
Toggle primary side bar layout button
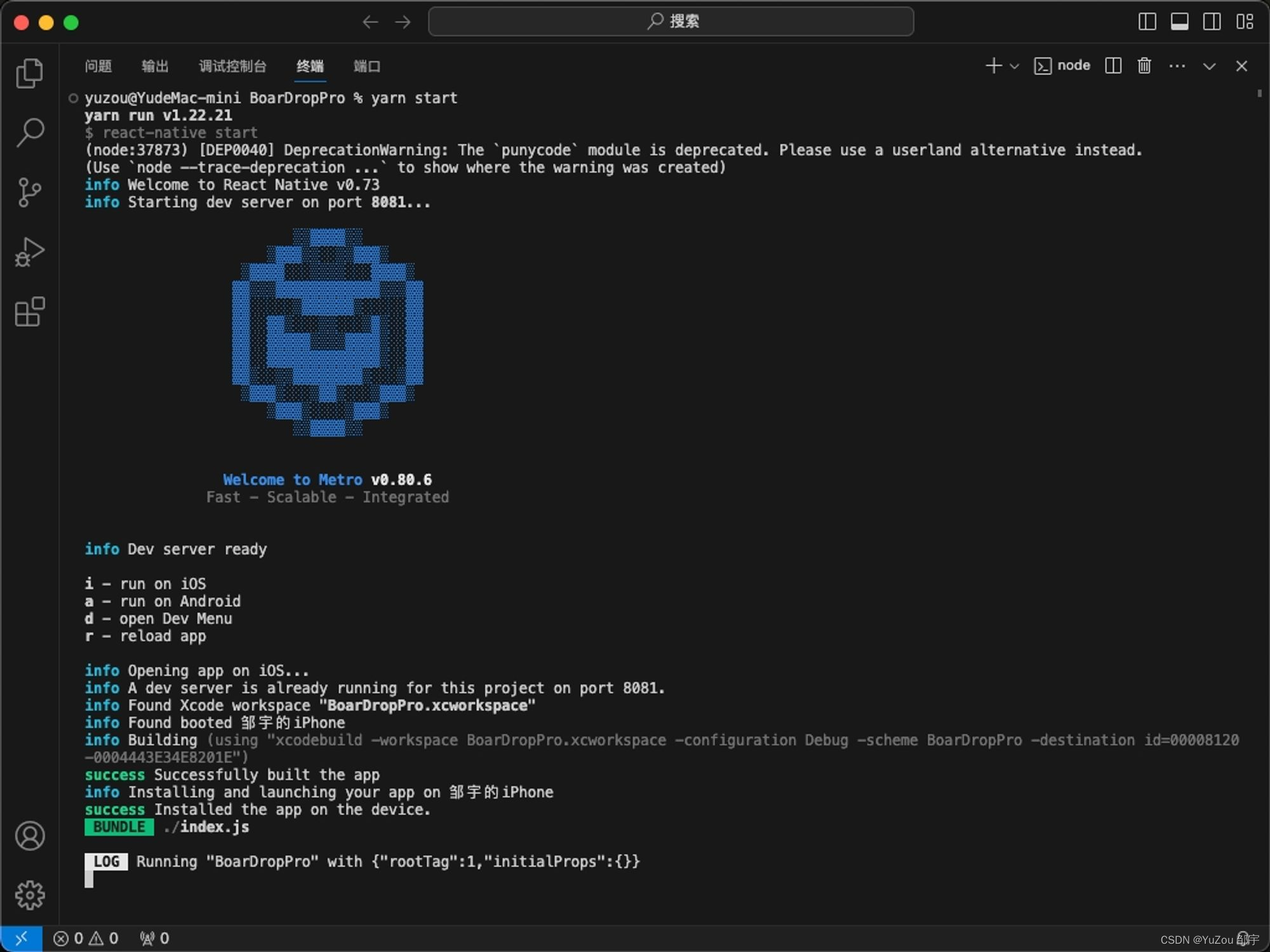pos(1147,22)
